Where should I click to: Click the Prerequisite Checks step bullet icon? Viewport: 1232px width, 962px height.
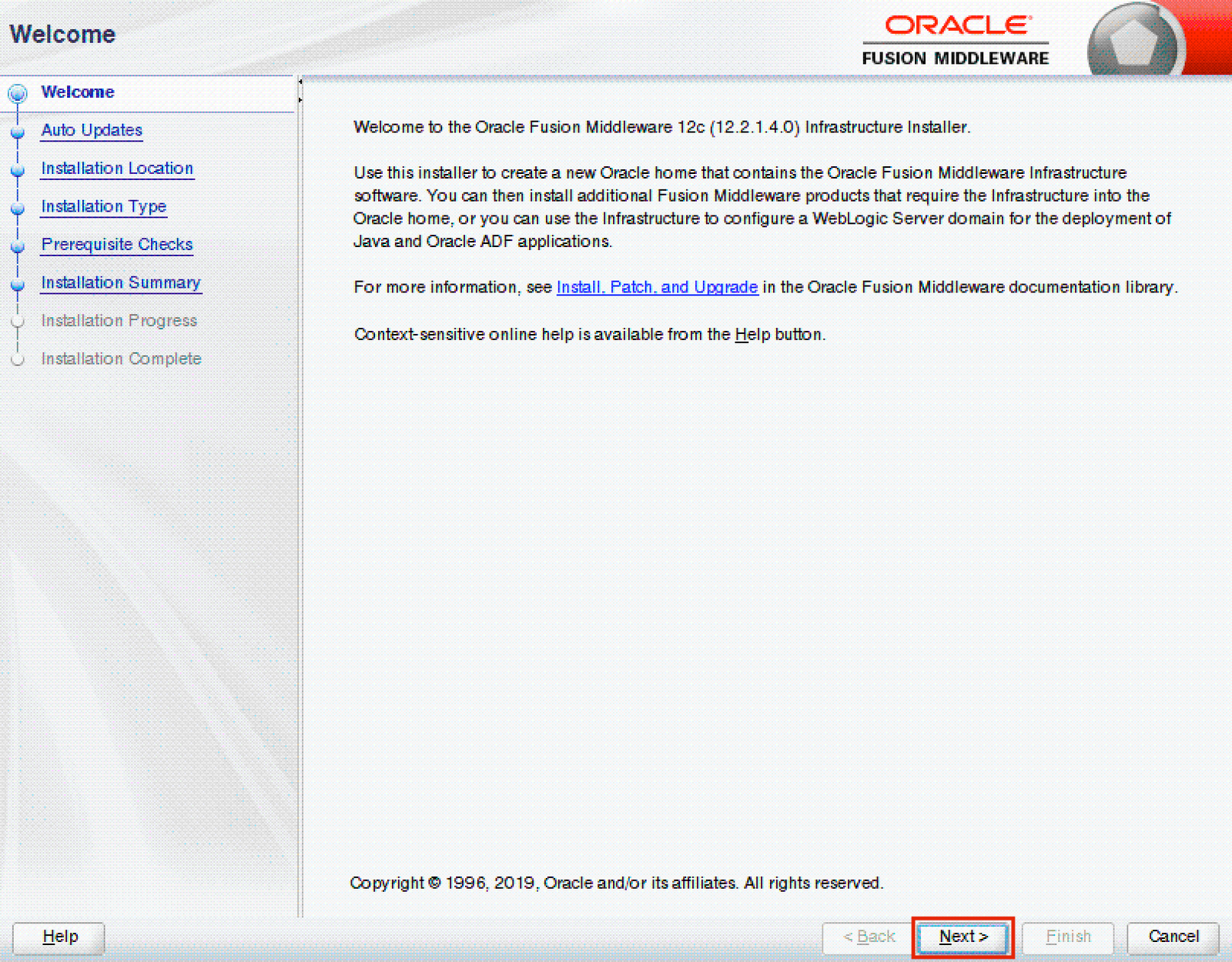click(x=18, y=246)
